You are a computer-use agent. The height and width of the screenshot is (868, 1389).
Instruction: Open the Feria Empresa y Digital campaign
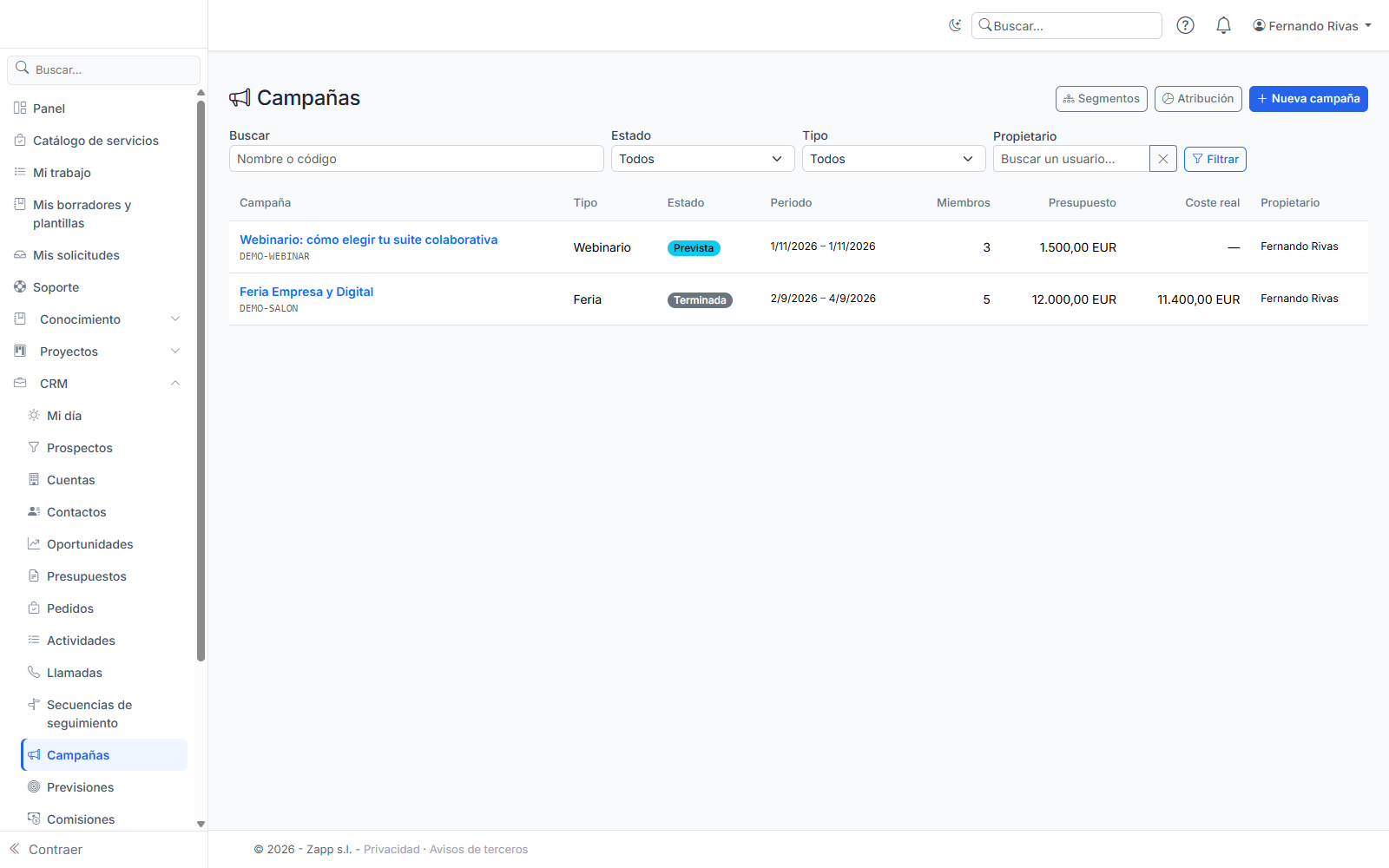(x=306, y=292)
